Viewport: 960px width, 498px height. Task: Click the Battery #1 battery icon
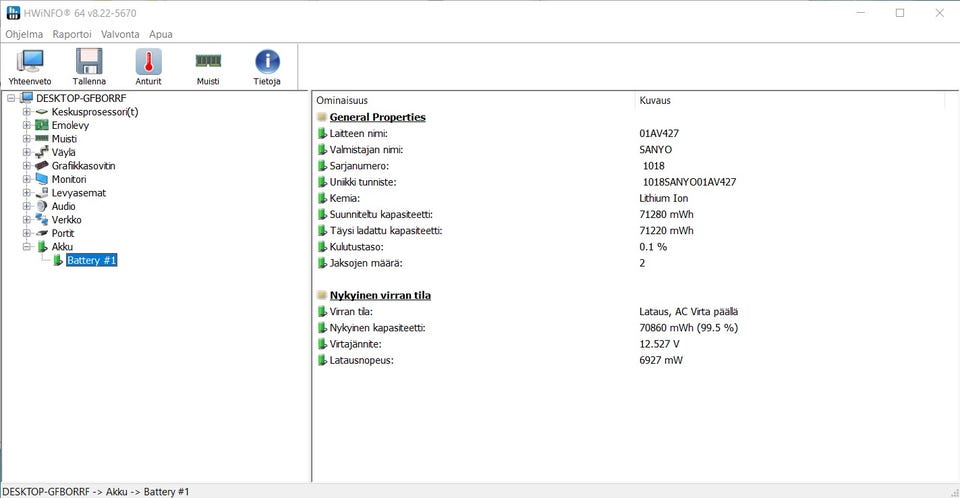click(x=58, y=260)
